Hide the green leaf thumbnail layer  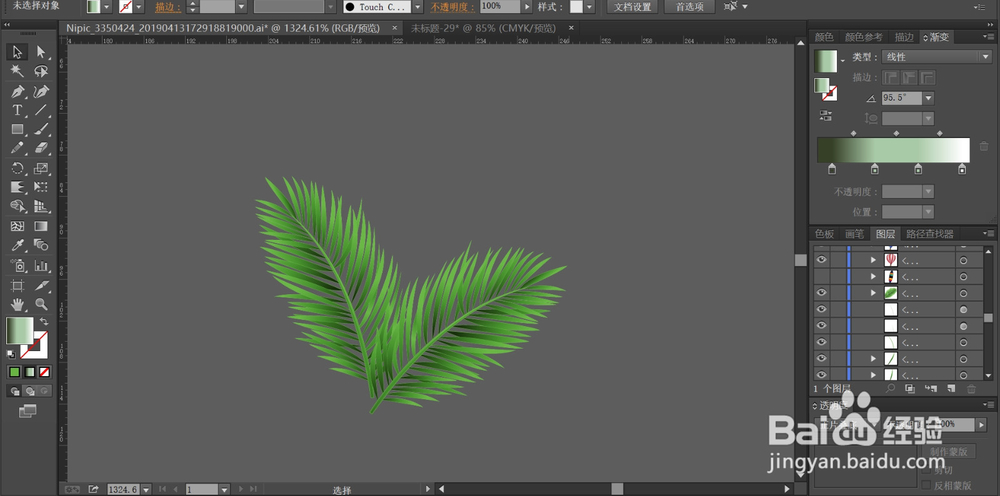[821, 293]
